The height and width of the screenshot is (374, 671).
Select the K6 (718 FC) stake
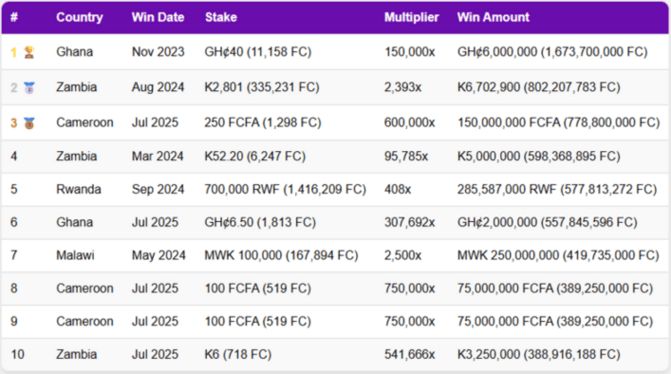coord(238,354)
